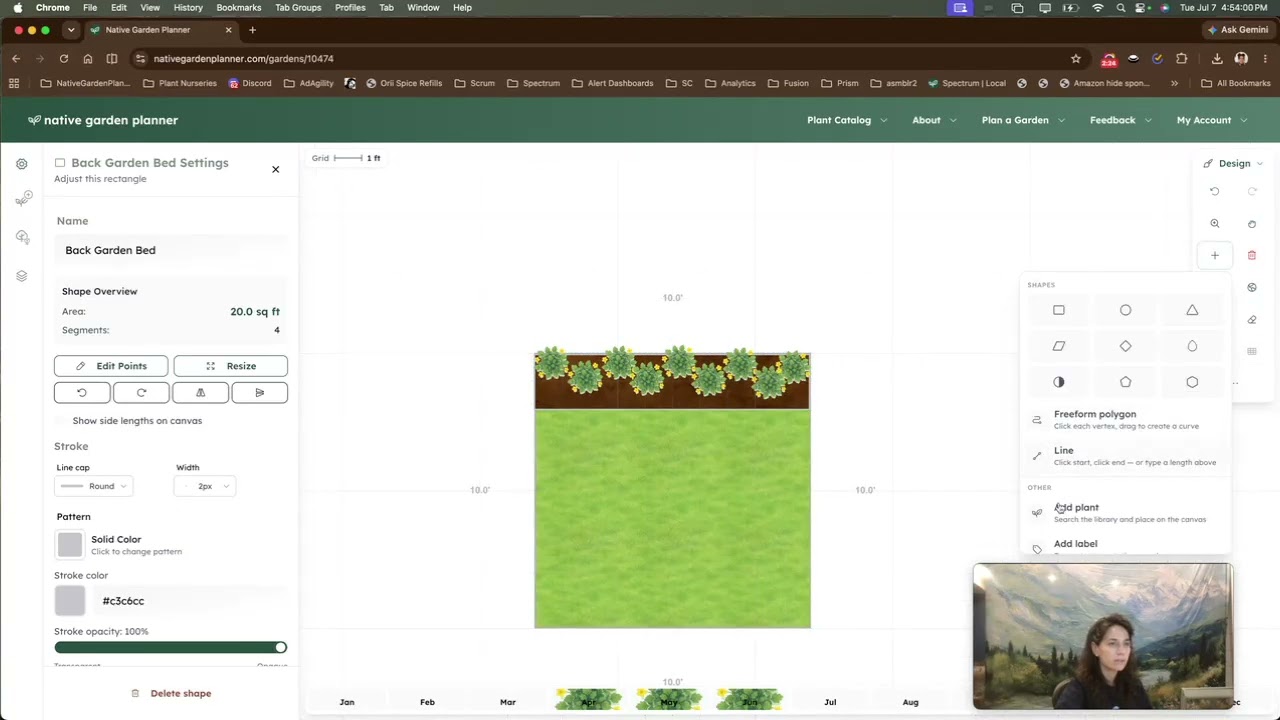Open the Tab Groups menu
The width and height of the screenshot is (1280, 720).
coord(298,7)
